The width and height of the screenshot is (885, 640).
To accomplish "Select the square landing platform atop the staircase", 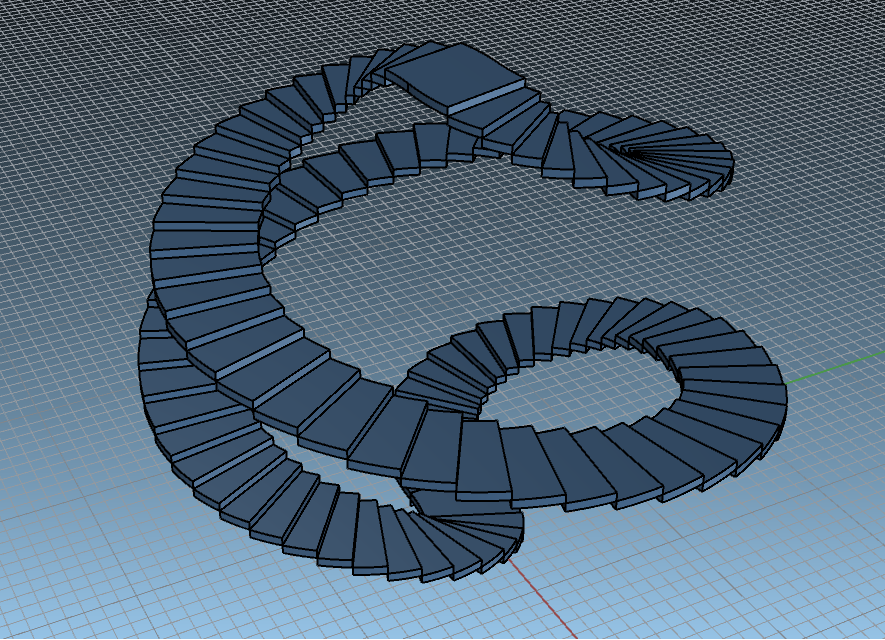I will (x=455, y=78).
